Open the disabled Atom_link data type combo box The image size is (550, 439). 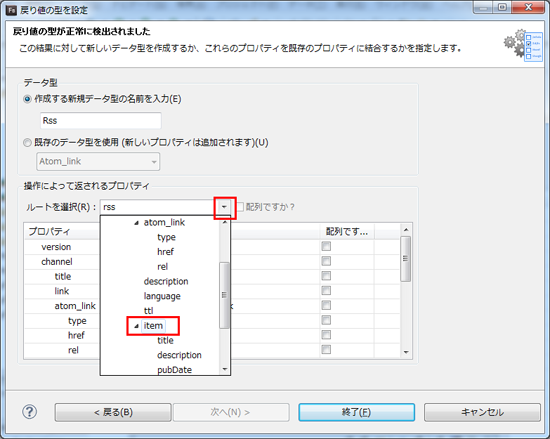coord(98,161)
